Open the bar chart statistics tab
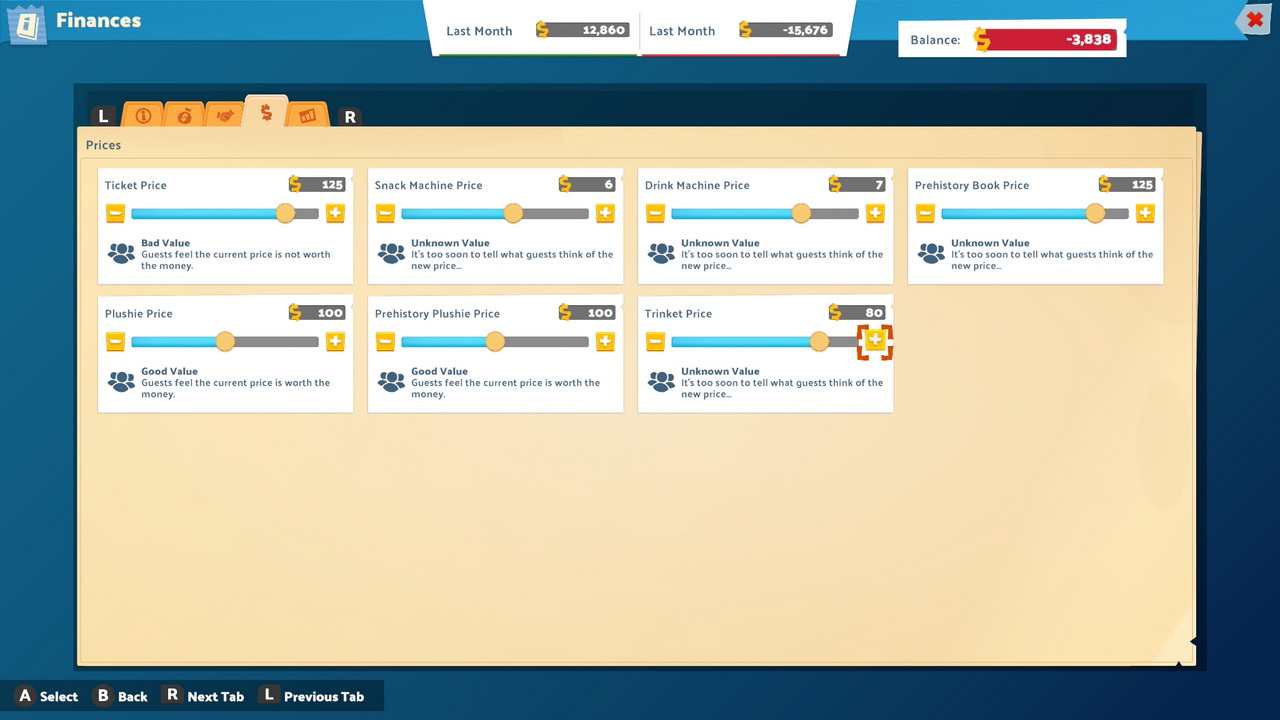 coord(307,116)
